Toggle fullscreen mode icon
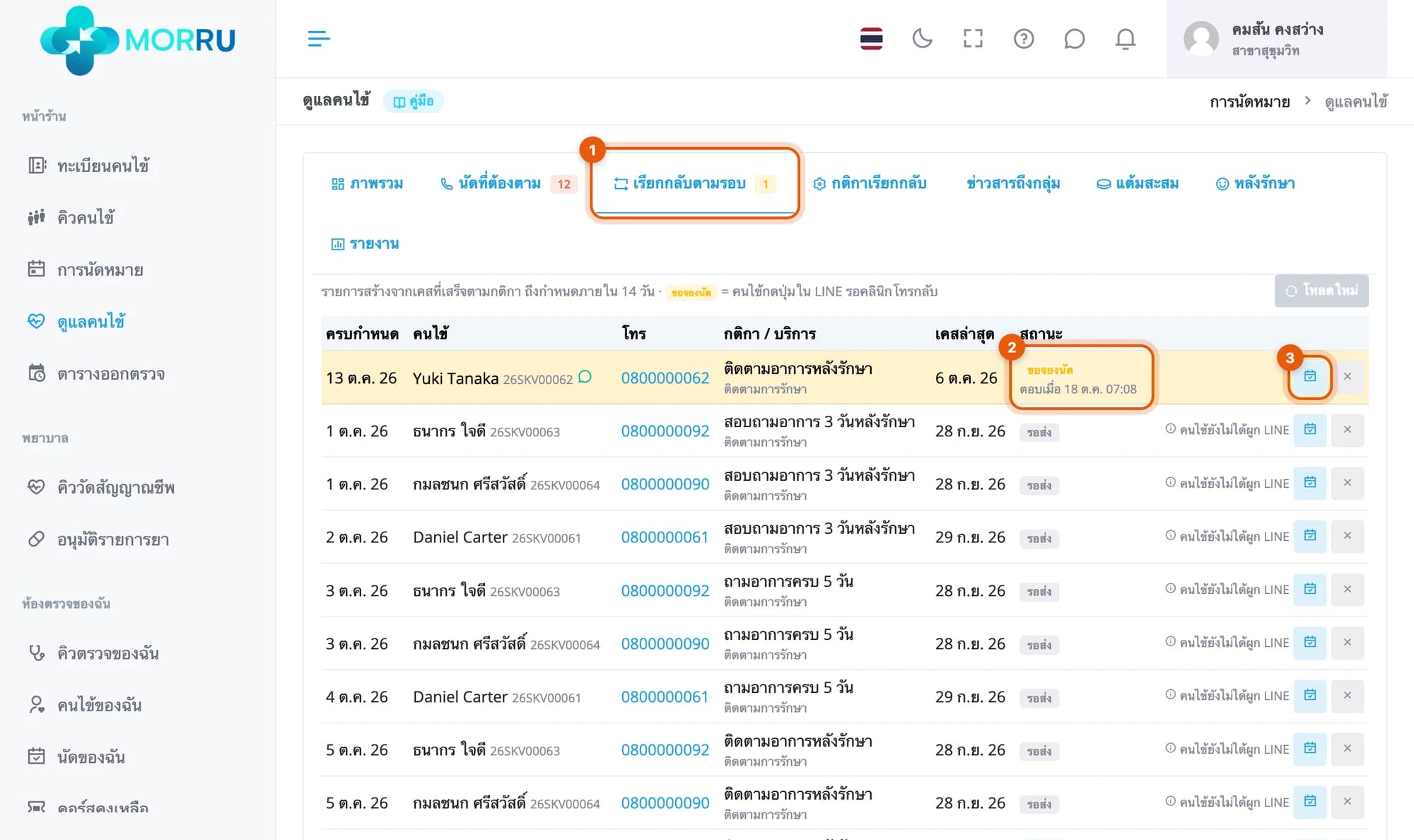The width and height of the screenshot is (1414, 840). coord(973,38)
